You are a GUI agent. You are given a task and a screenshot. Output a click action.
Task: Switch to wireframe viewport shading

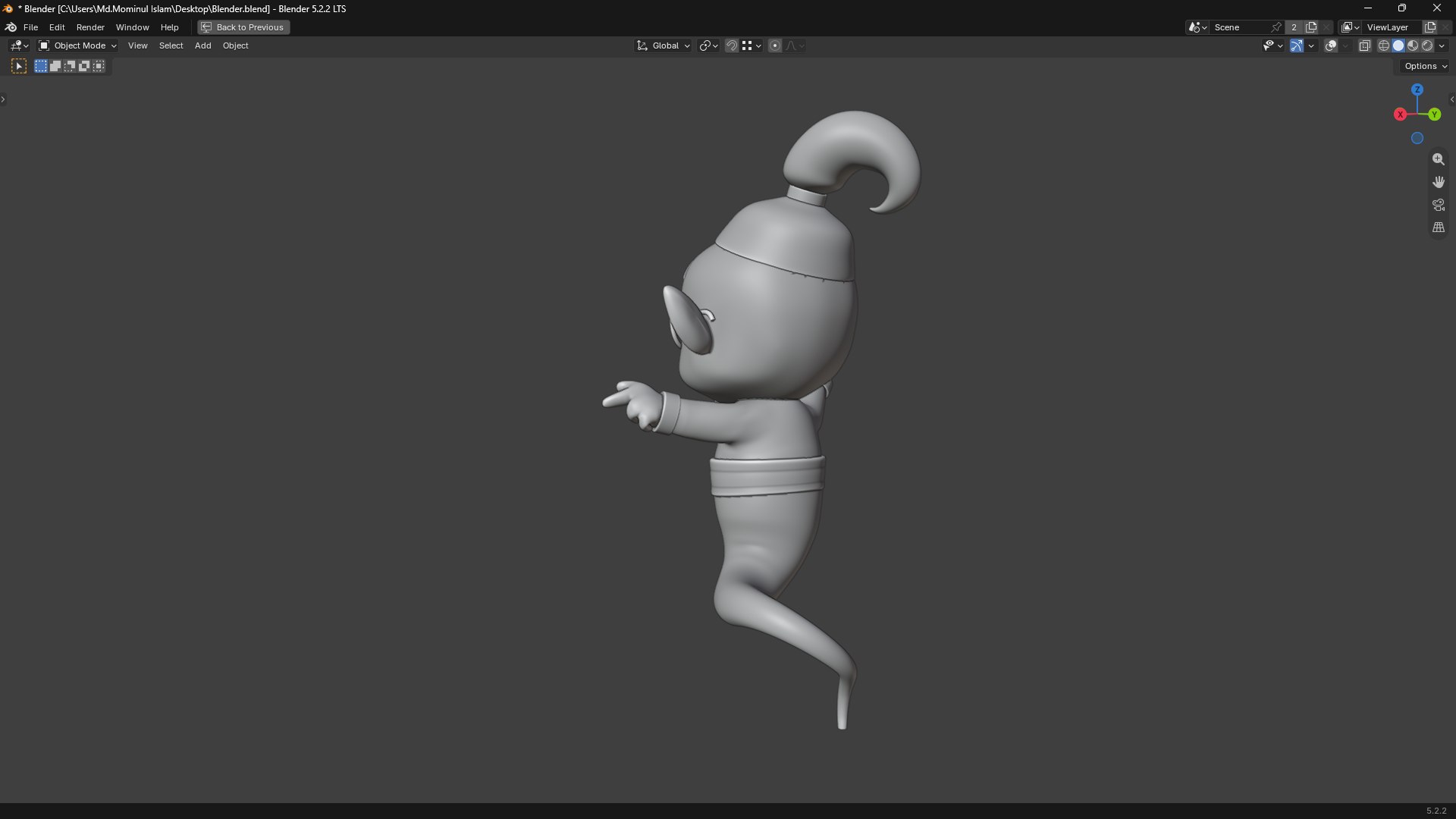(1384, 45)
